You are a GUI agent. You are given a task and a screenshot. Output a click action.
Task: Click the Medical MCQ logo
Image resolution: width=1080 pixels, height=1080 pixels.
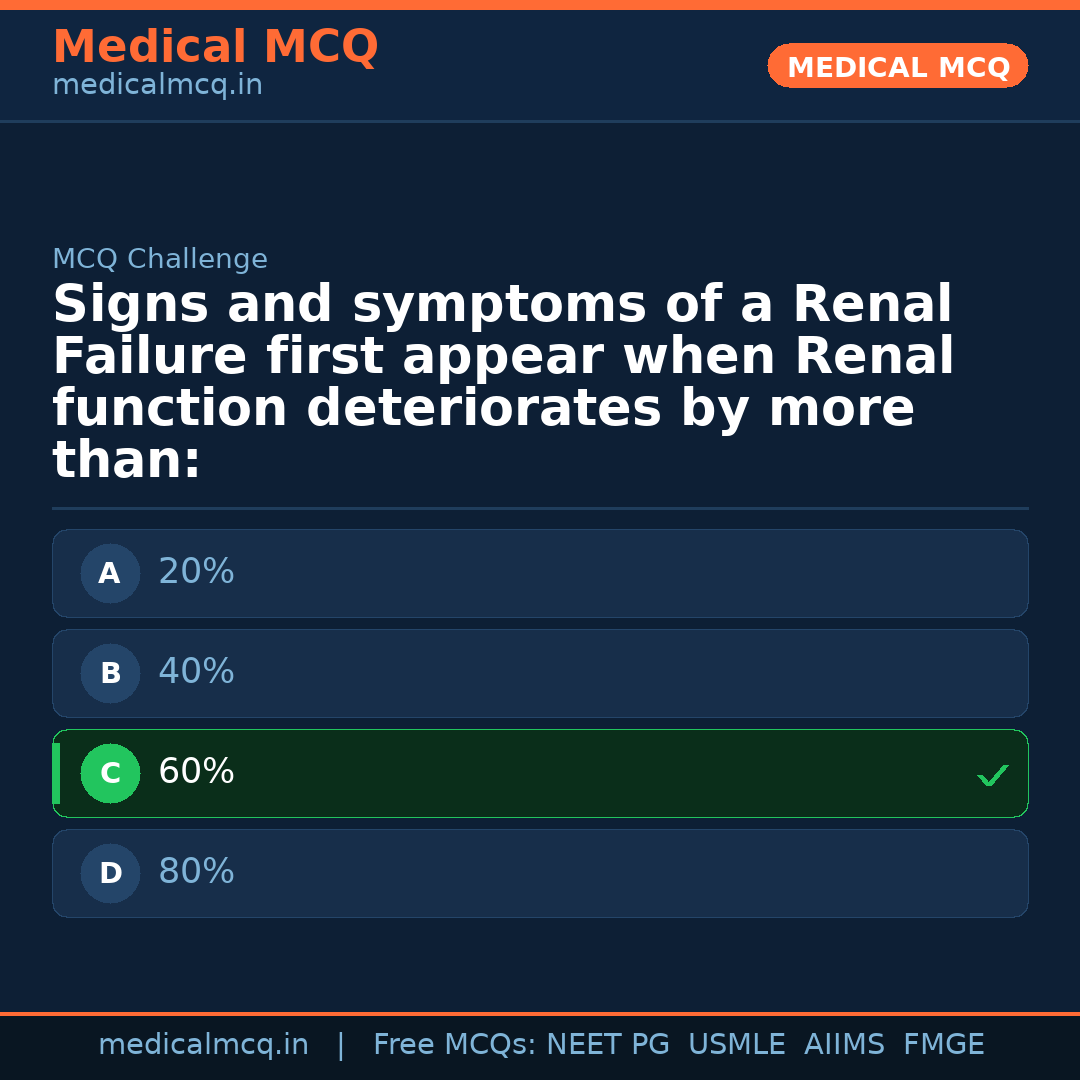[x=215, y=46]
